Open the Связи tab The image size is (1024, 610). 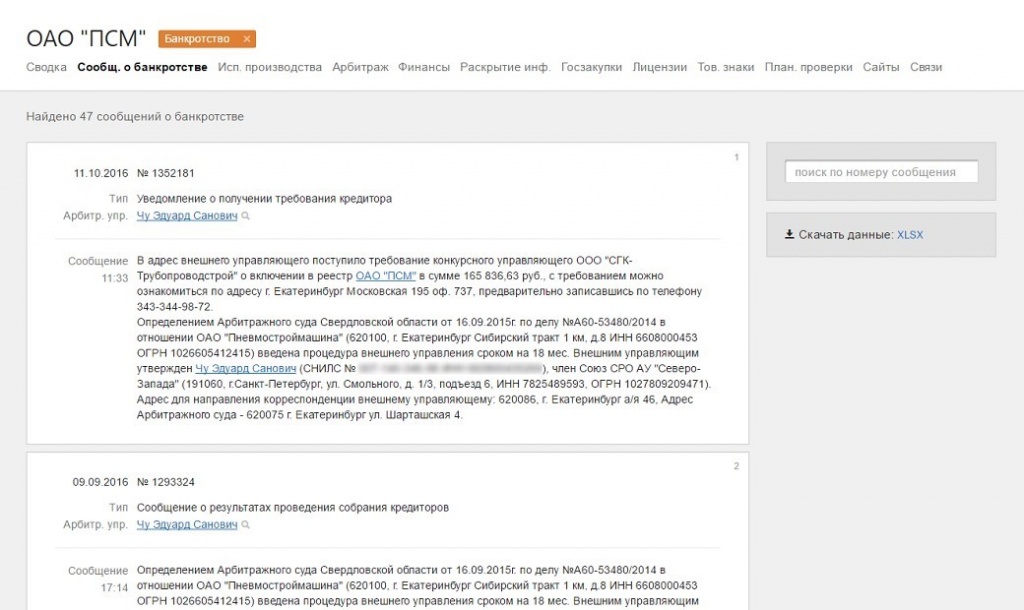click(926, 67)
